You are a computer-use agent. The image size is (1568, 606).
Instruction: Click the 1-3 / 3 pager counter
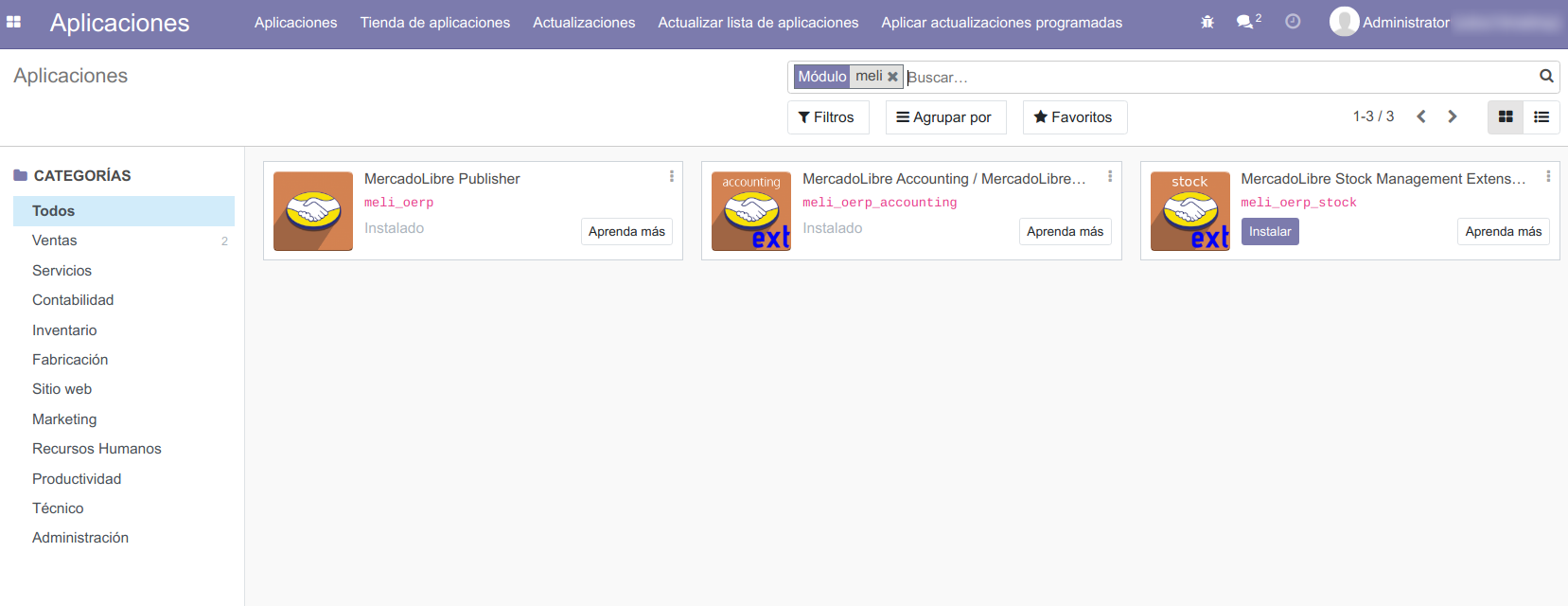(x=1373, y=116)
